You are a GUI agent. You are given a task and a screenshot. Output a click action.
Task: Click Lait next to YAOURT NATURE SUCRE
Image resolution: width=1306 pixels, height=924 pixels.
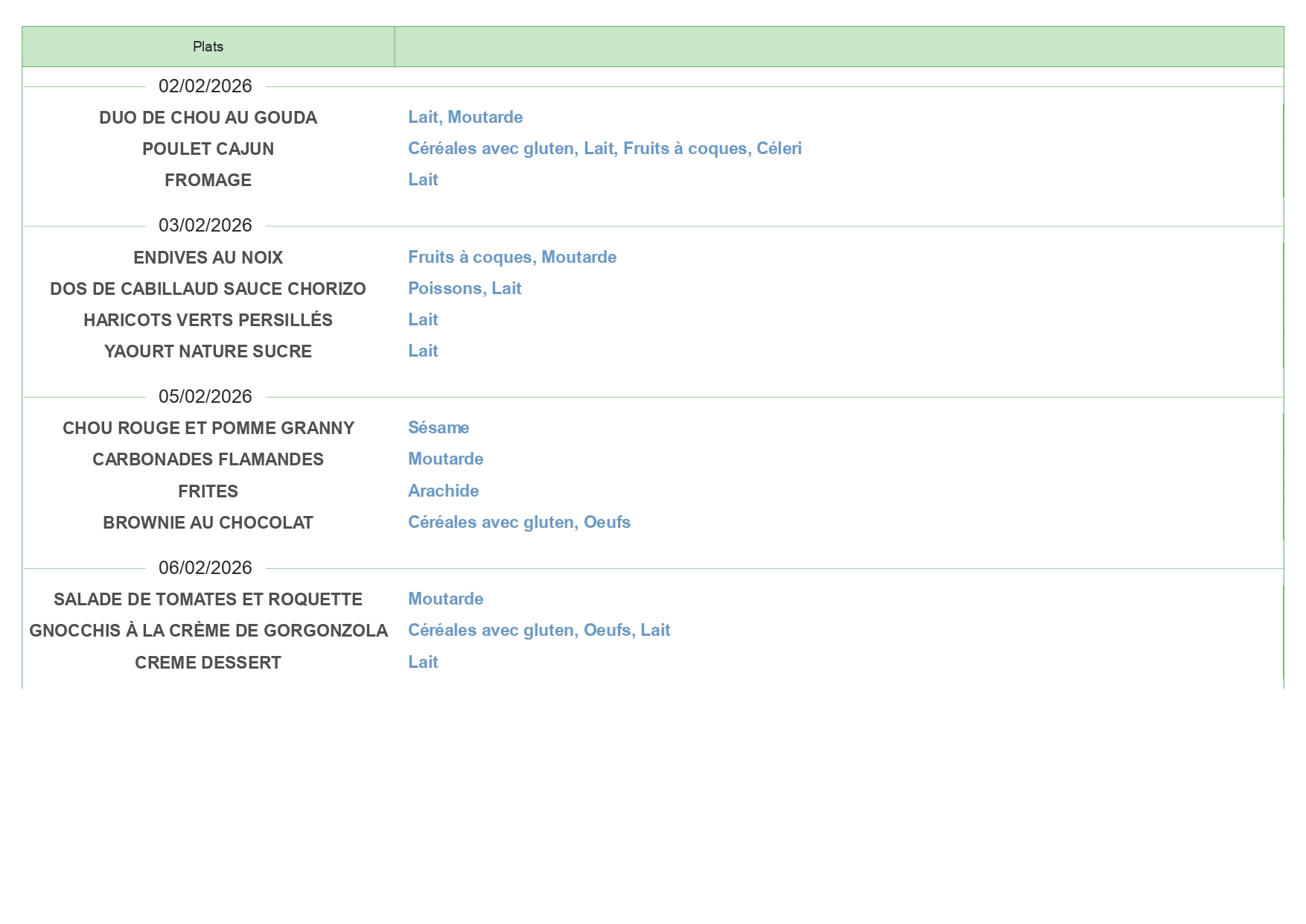[422, 351]
